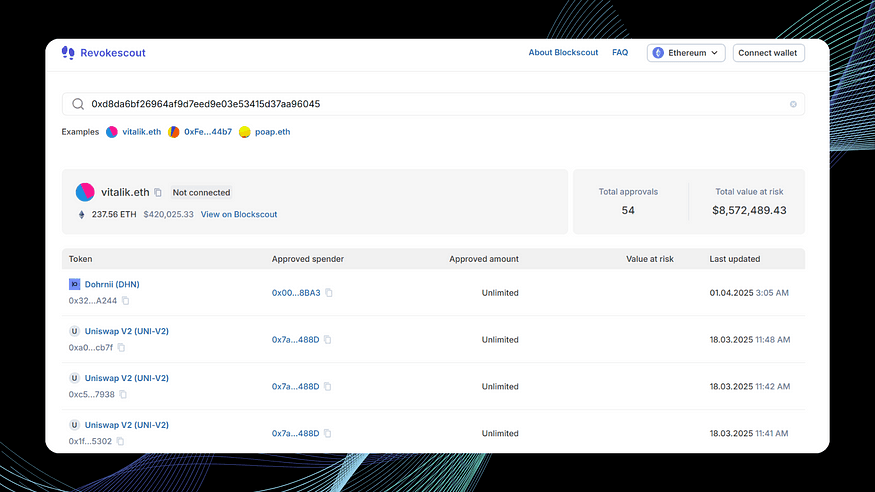
Task: Click the 237.56 ETH balance
Action: (x=114, y=214)
